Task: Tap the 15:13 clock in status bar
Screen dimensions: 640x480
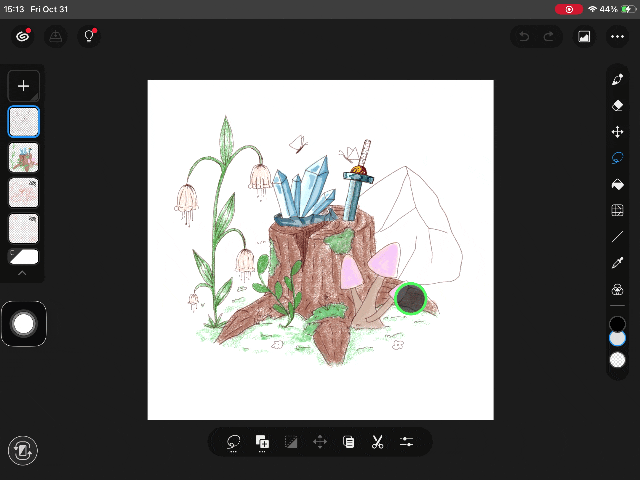Action: [14, 9]
